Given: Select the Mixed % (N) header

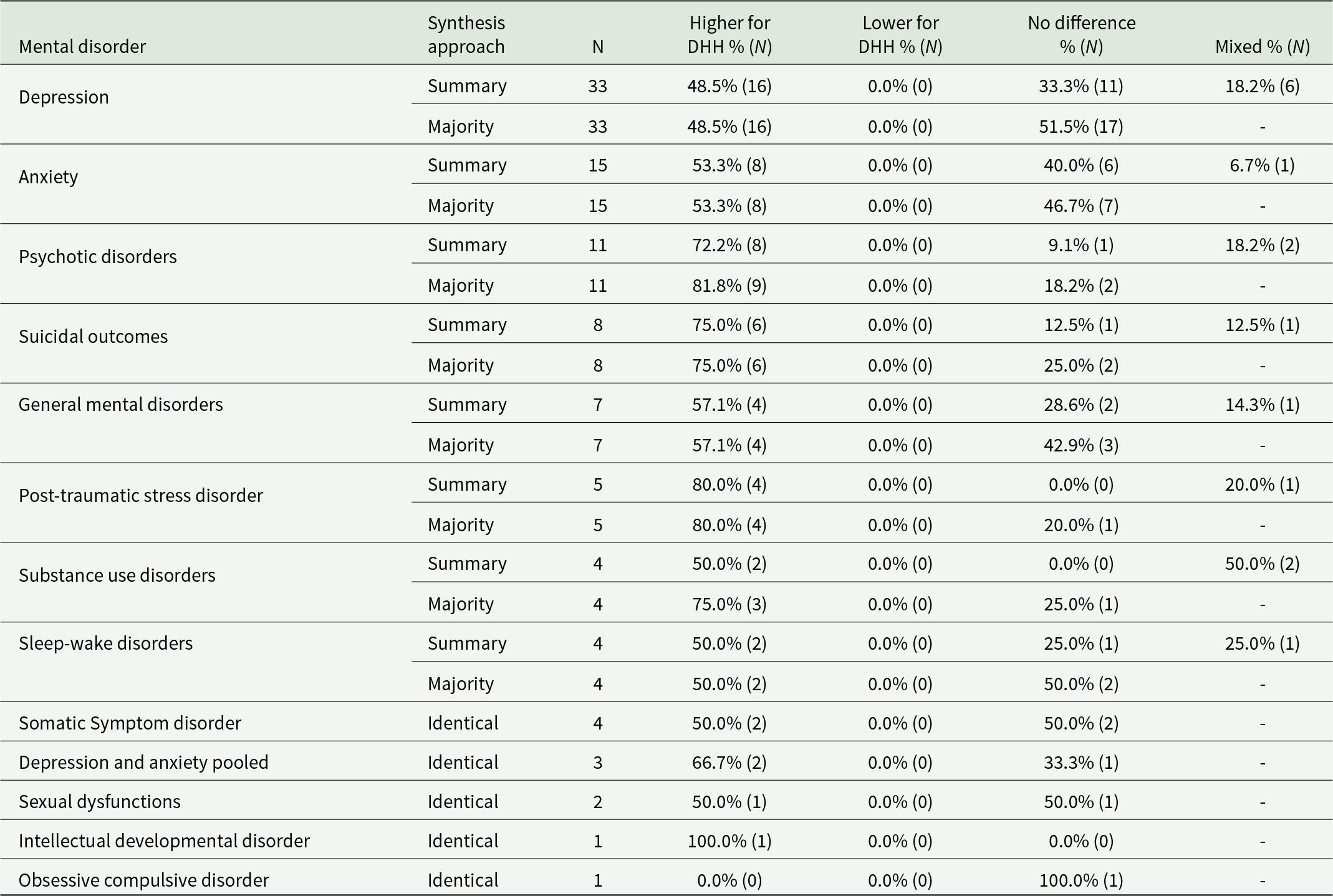Looking at the screenshot, I should point(1262,47).
